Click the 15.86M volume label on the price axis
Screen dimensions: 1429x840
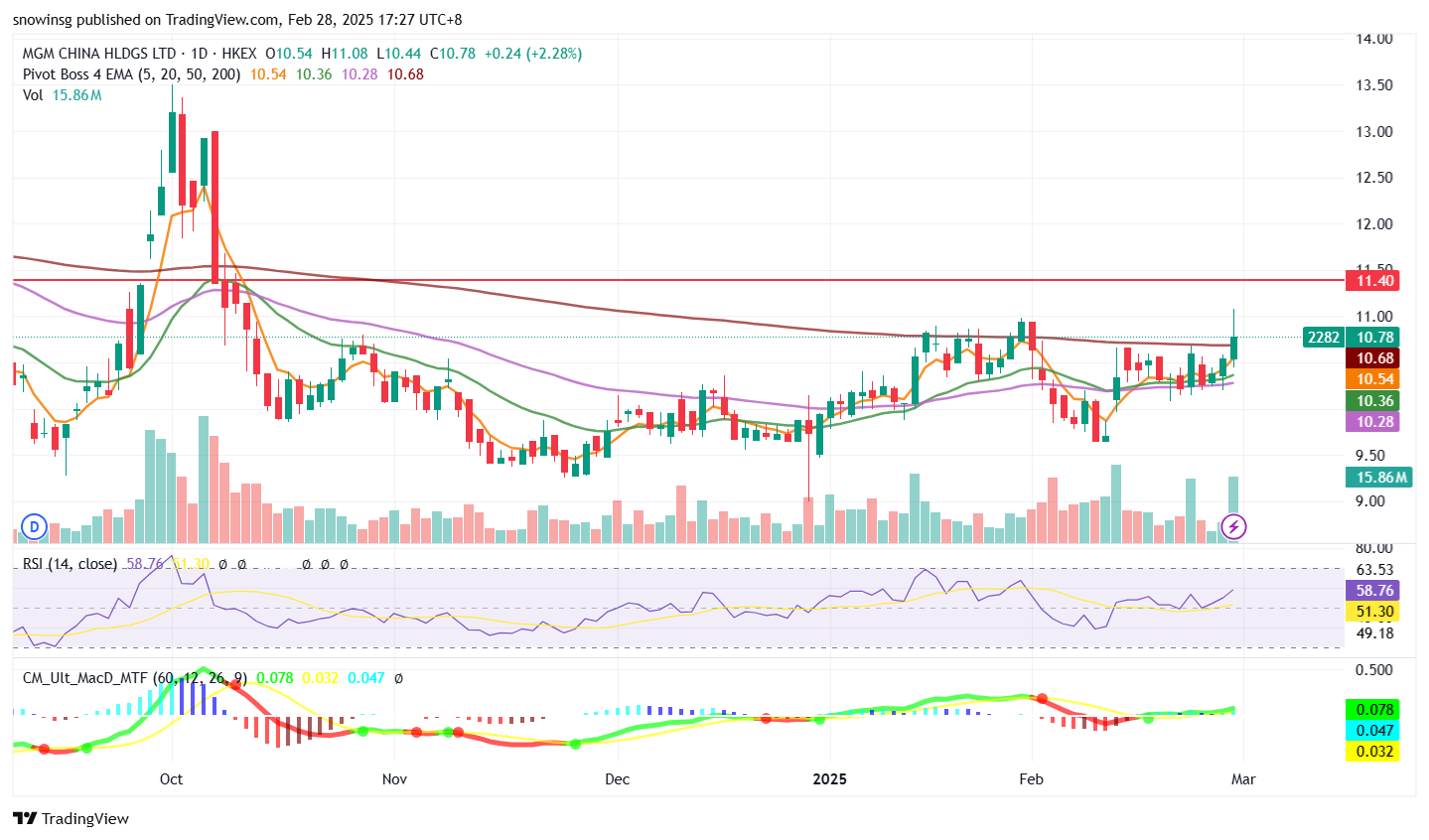[1379, 478]
